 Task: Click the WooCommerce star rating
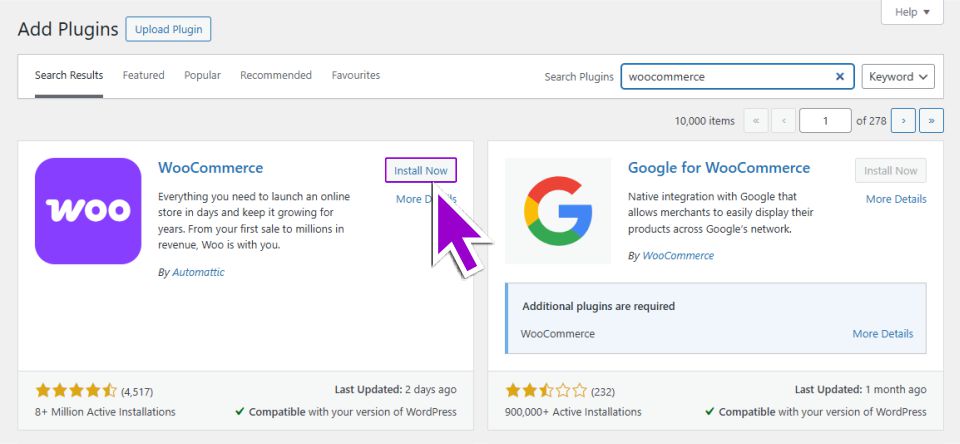coord(76,391)
